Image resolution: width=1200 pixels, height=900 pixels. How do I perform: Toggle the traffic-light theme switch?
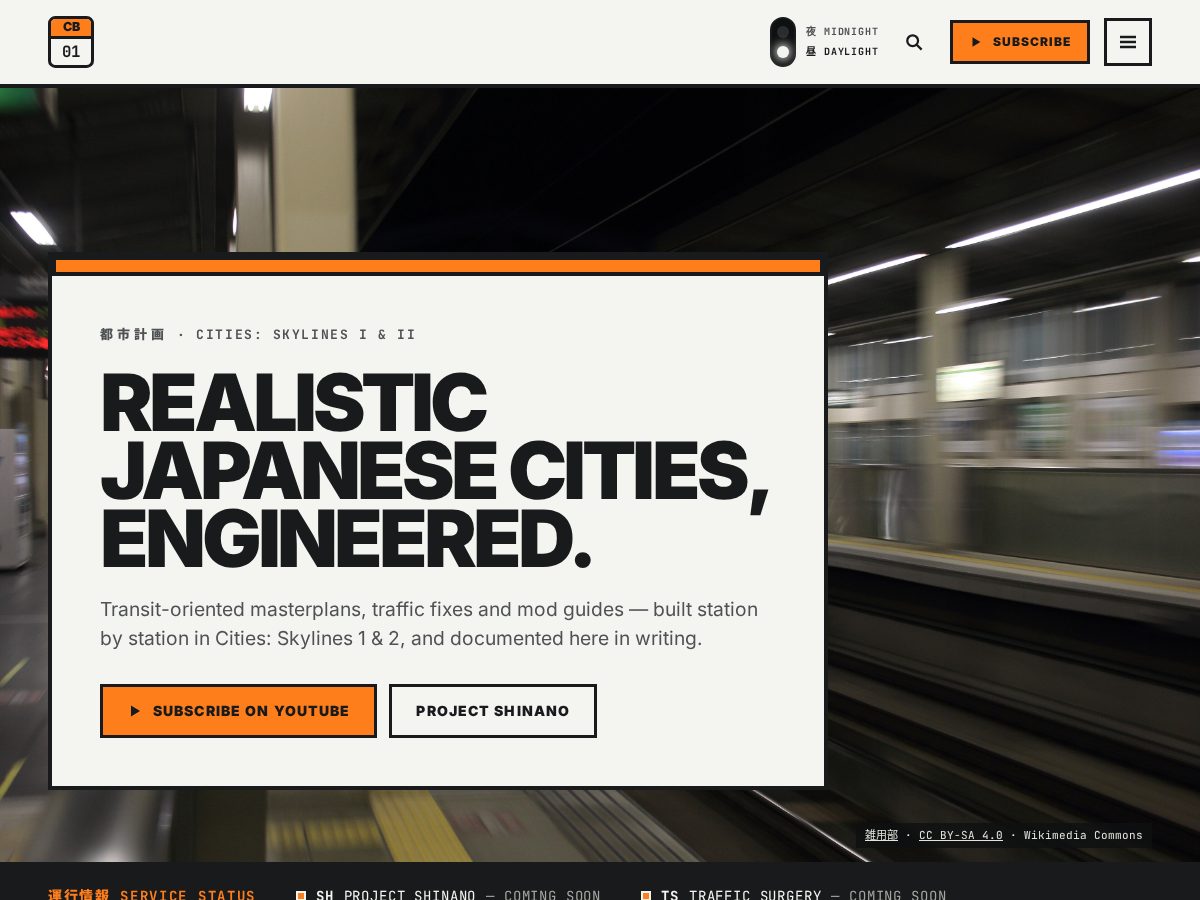click(783, 42)
